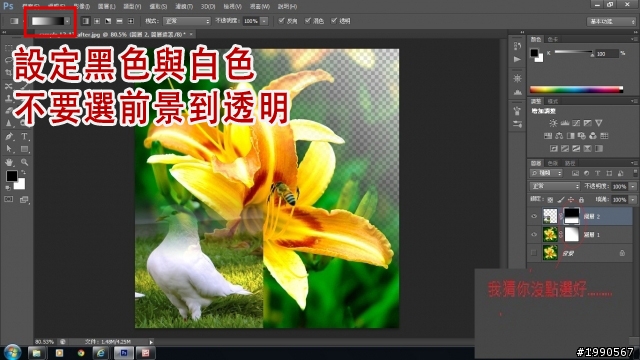
Task: Open workspace switcher dropdown
Action: tap(611, 21)
